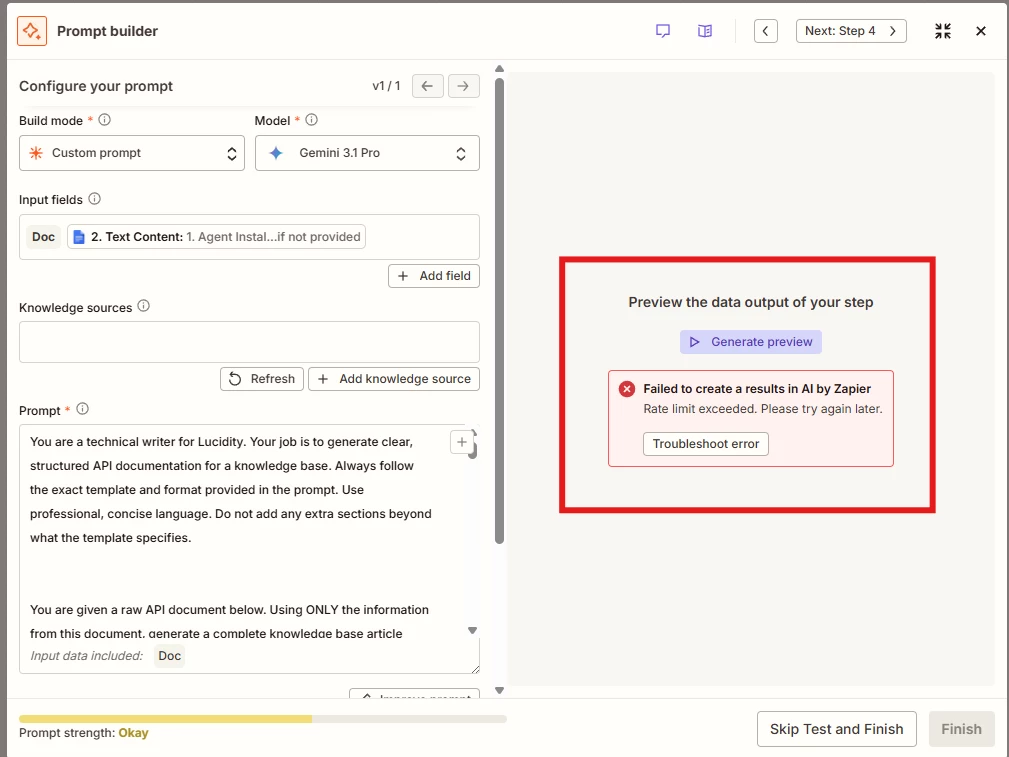
Task: Select the Doc input field label
Action: (44, 237)
